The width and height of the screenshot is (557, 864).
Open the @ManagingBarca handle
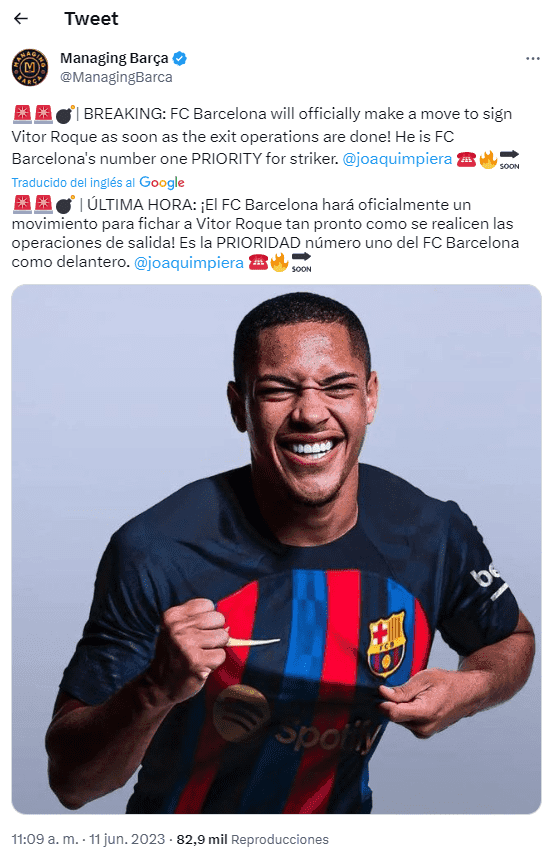116,77
